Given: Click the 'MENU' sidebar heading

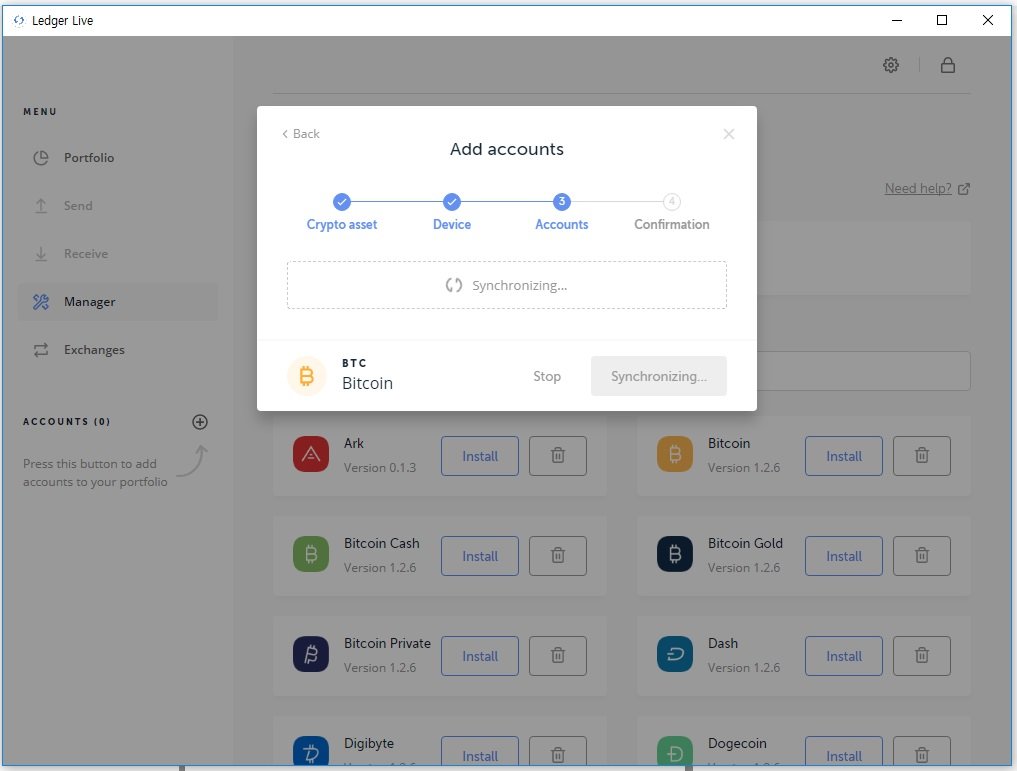Looking at the screenshot, I should pyautogui.click(x=40, y=112).
